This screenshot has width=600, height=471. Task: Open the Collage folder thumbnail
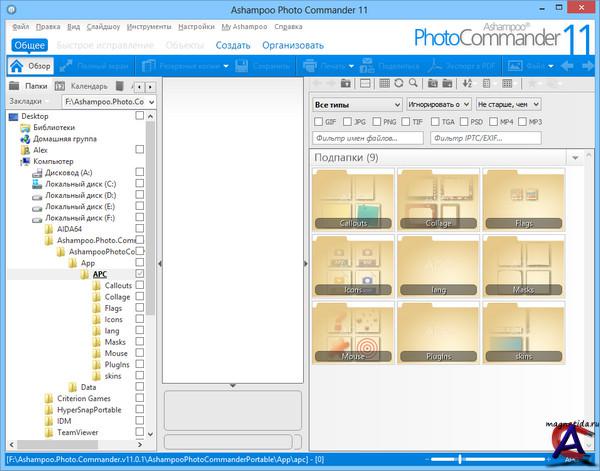(x=439, y=200)
